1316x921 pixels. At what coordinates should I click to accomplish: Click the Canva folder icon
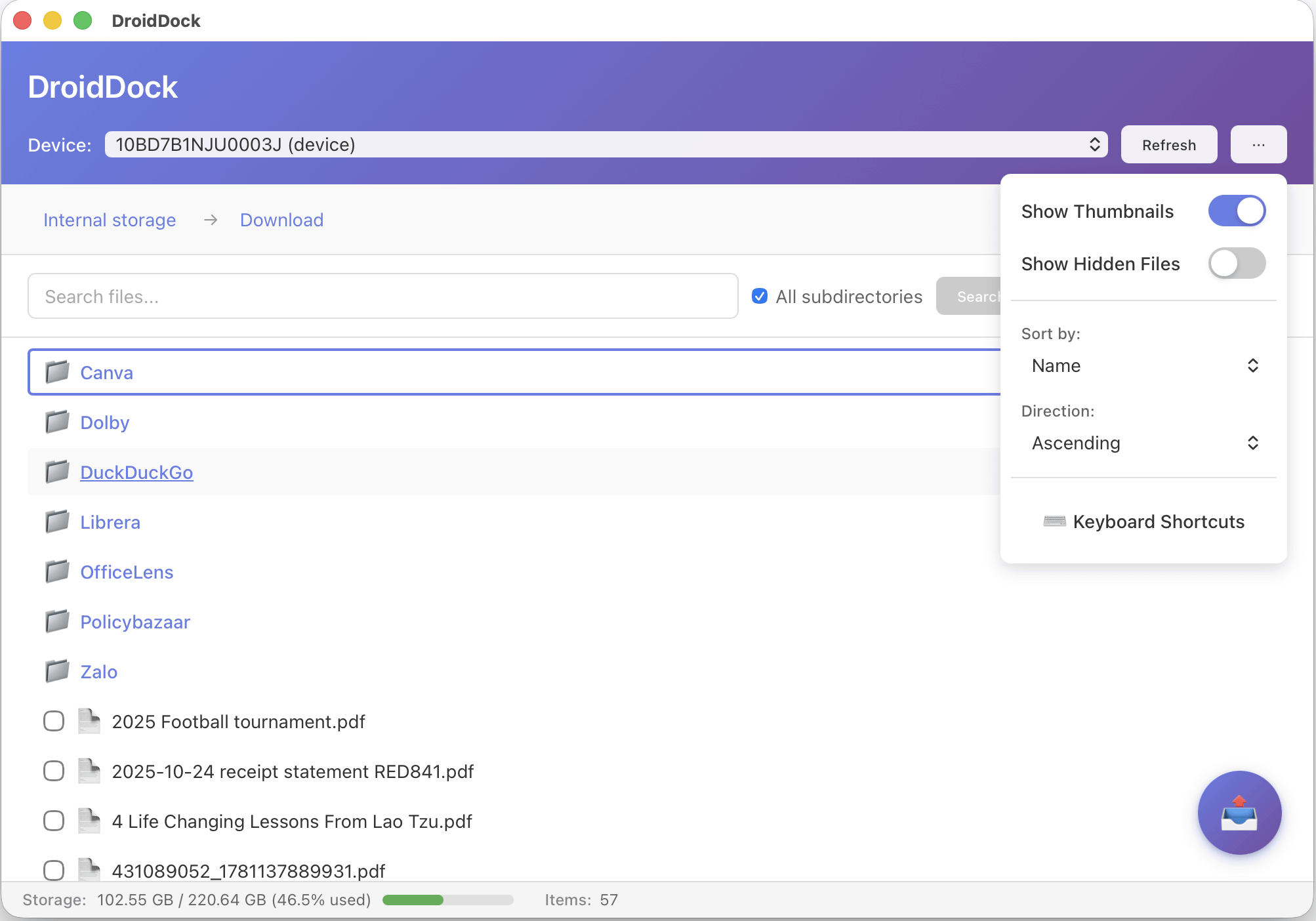point(57,372)
